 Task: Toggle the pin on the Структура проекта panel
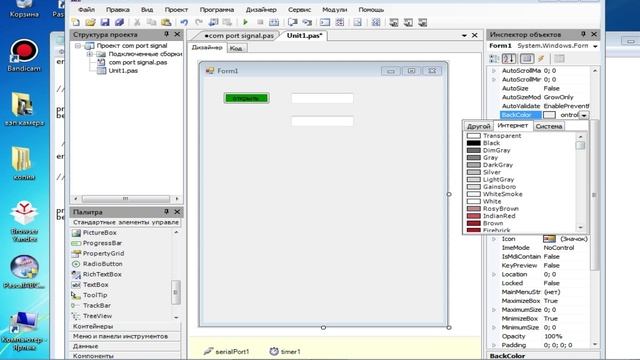pos(167,34)
